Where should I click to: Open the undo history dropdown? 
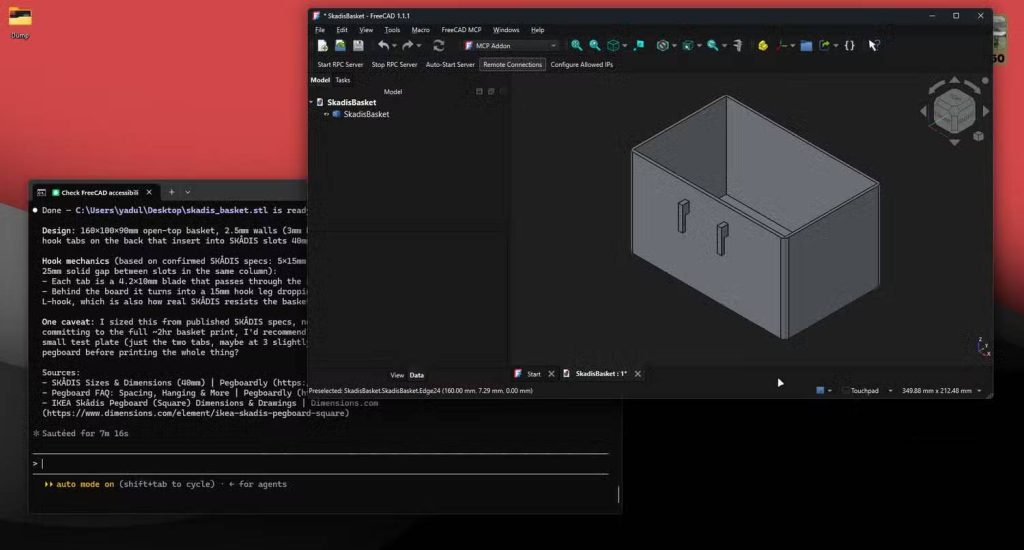click(x=394, y=46)
